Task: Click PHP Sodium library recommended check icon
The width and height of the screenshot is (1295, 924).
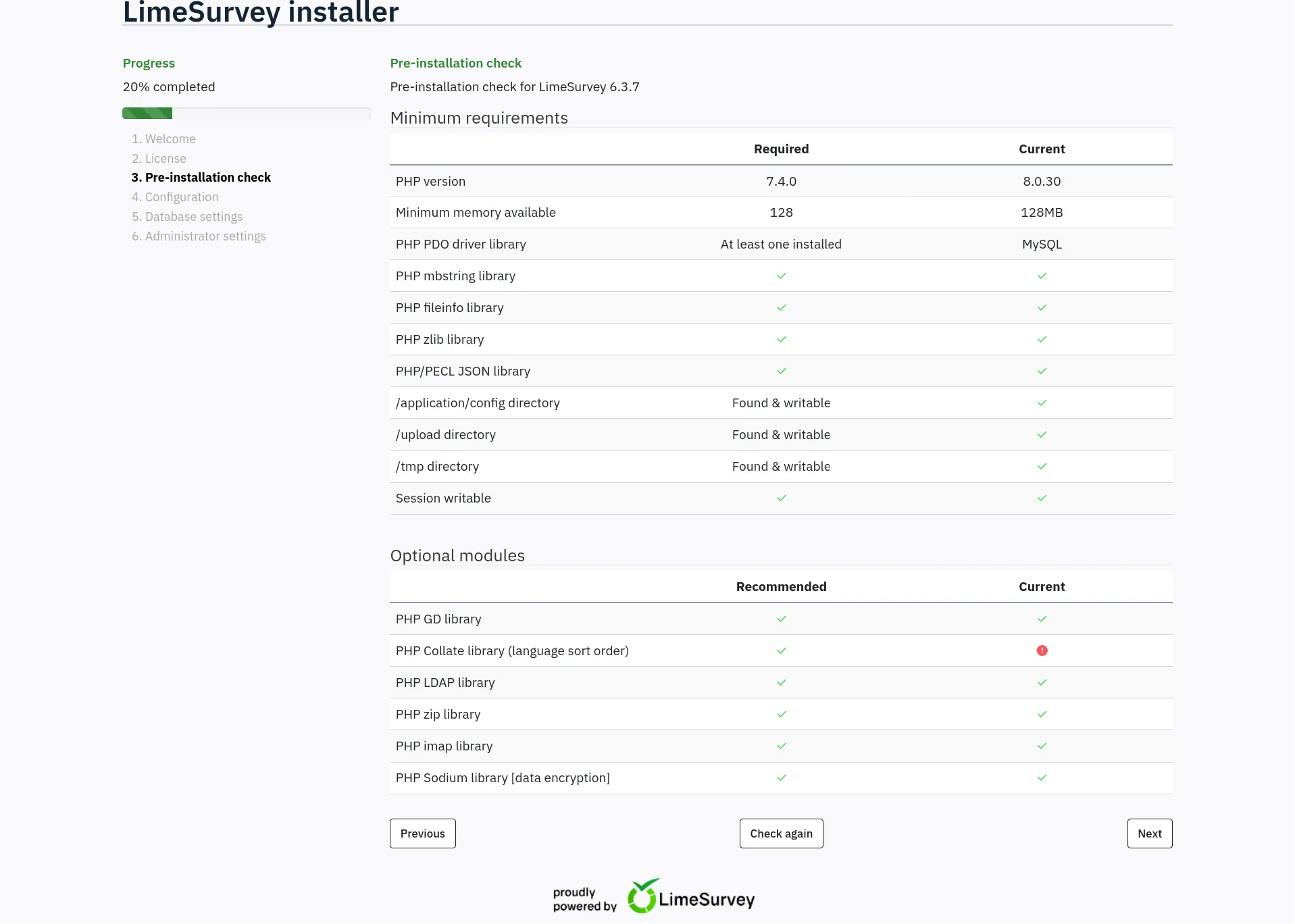Action: pyautogui.click(x=781, y=777)
